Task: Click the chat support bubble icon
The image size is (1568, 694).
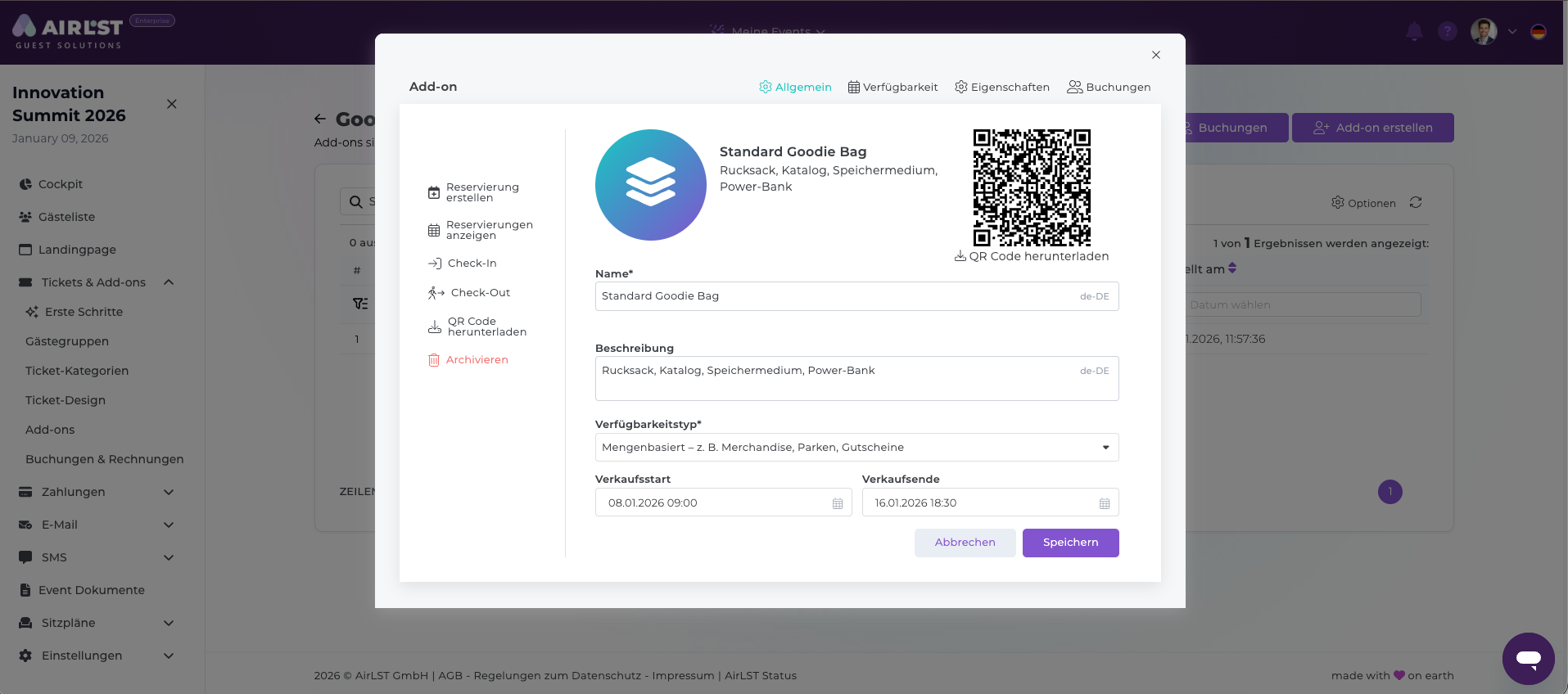Action: 1528,658
